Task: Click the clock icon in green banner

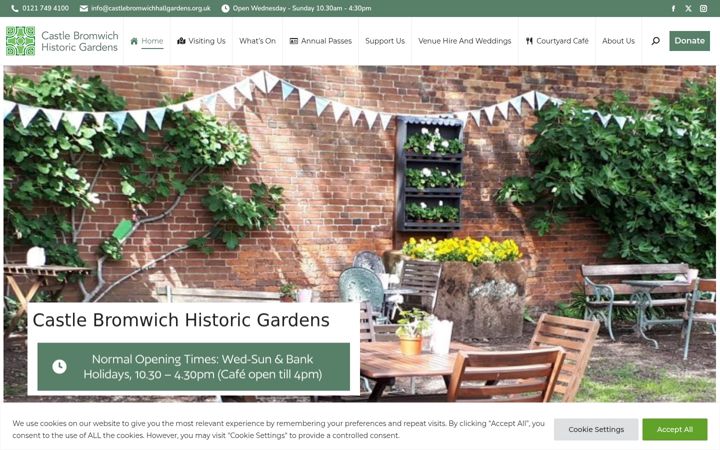Action: click(59, 366)
